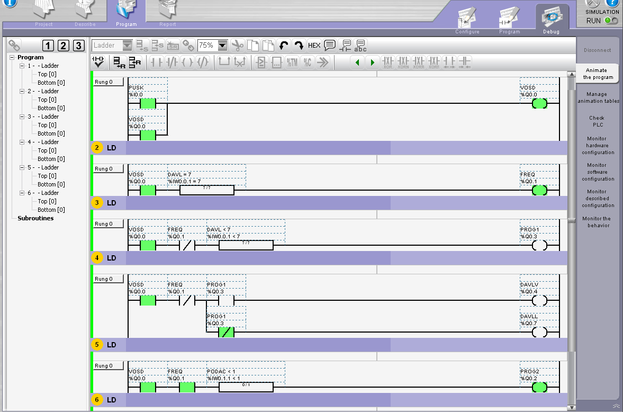Go to next with green right arrow
Image resolution: width=623 pixels, height=412 pixels.
point(372,62)
